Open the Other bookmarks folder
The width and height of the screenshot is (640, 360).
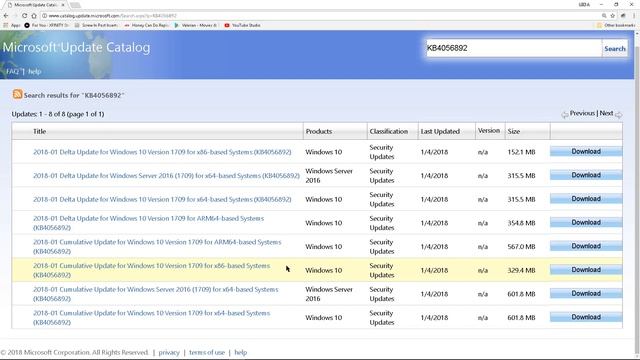click(x=616, y=25)
